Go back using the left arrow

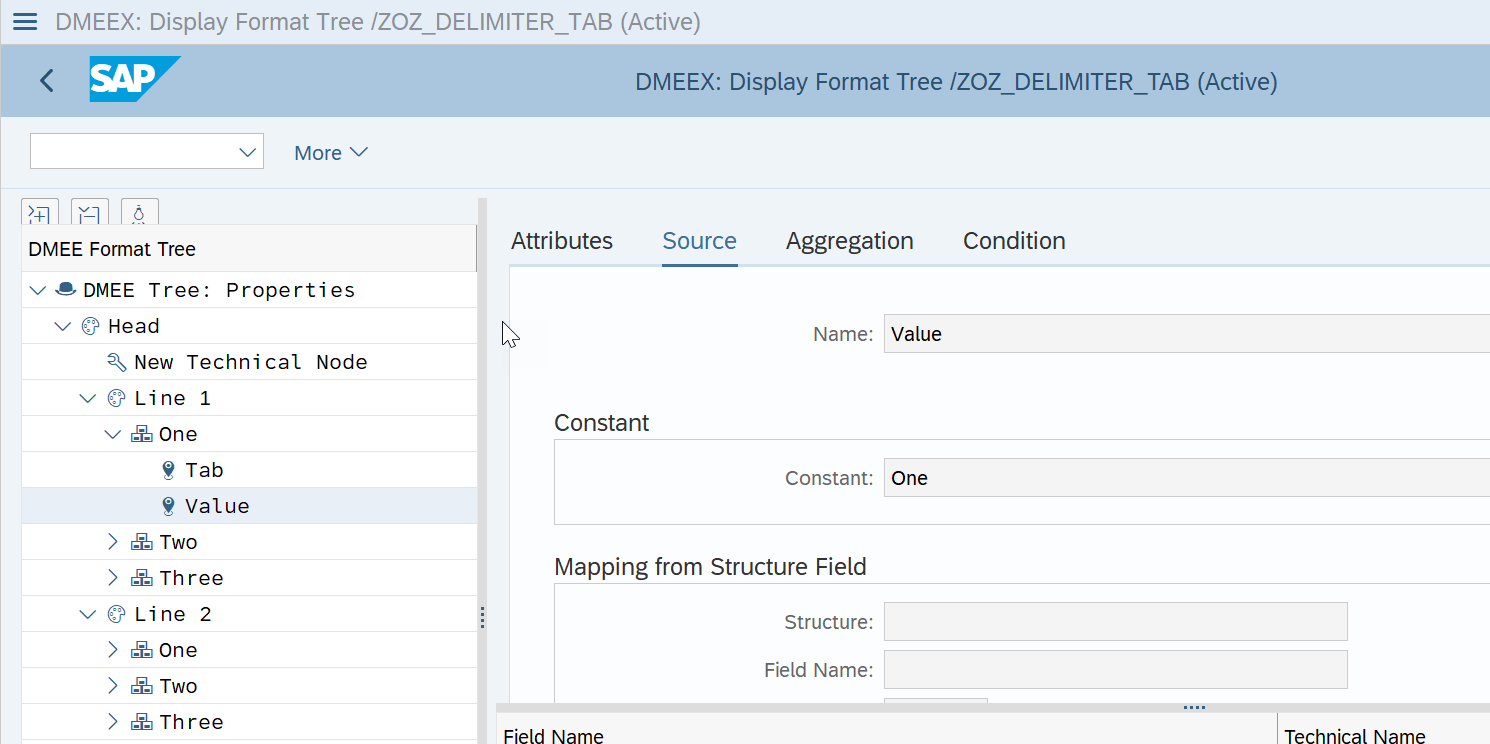(47, 81)
